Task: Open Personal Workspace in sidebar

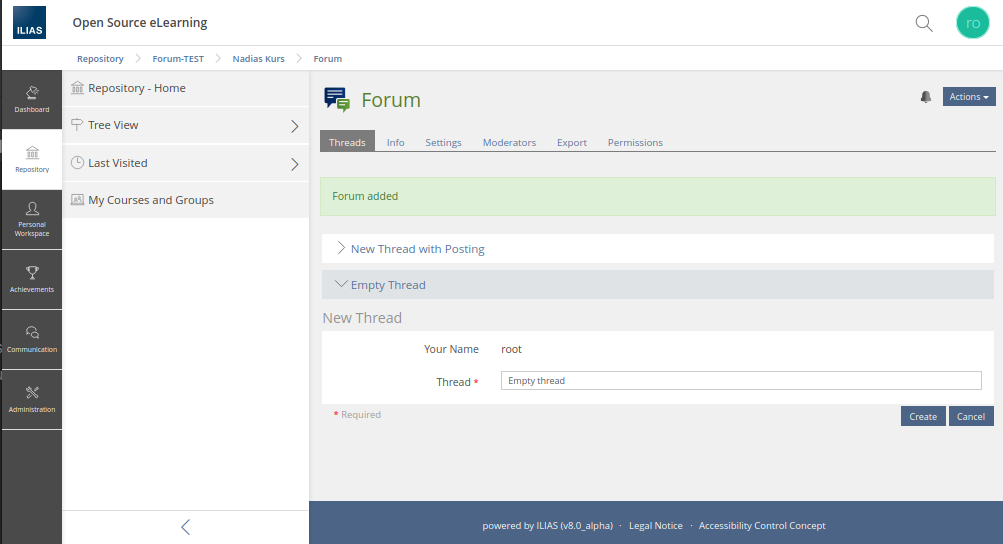Action: pos(32,219)
